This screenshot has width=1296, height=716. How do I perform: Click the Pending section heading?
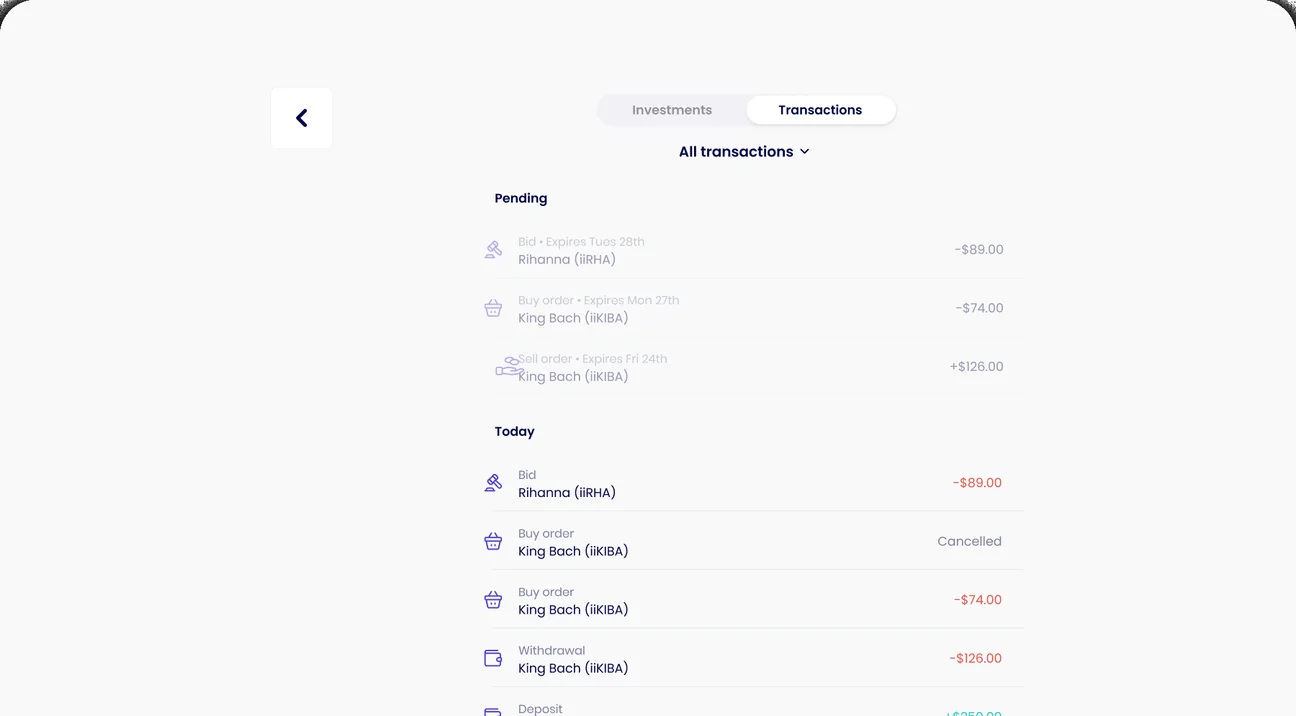tap(521, 198)
